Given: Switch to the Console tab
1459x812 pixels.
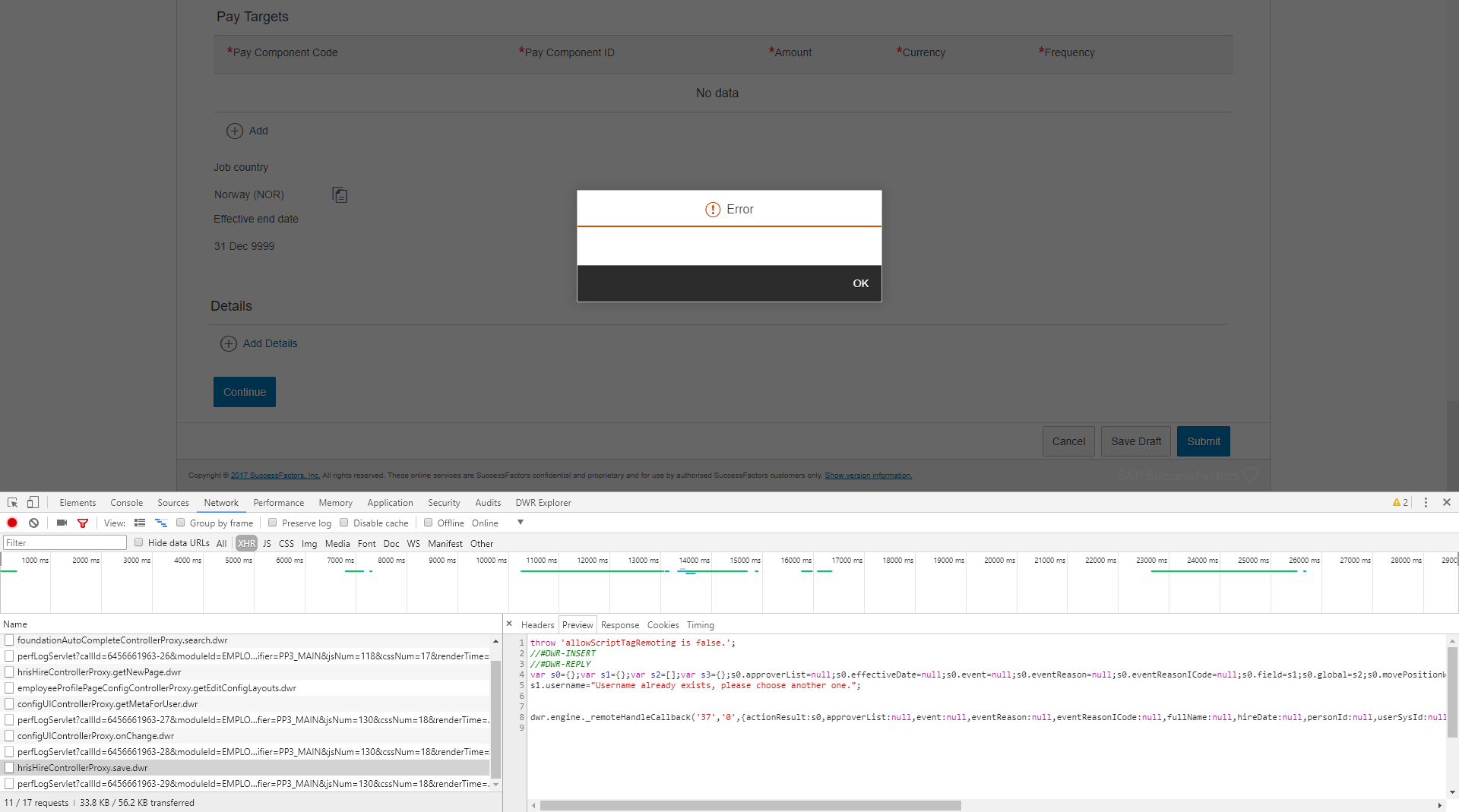Looking at the screenshot, I should pos(126,503).
